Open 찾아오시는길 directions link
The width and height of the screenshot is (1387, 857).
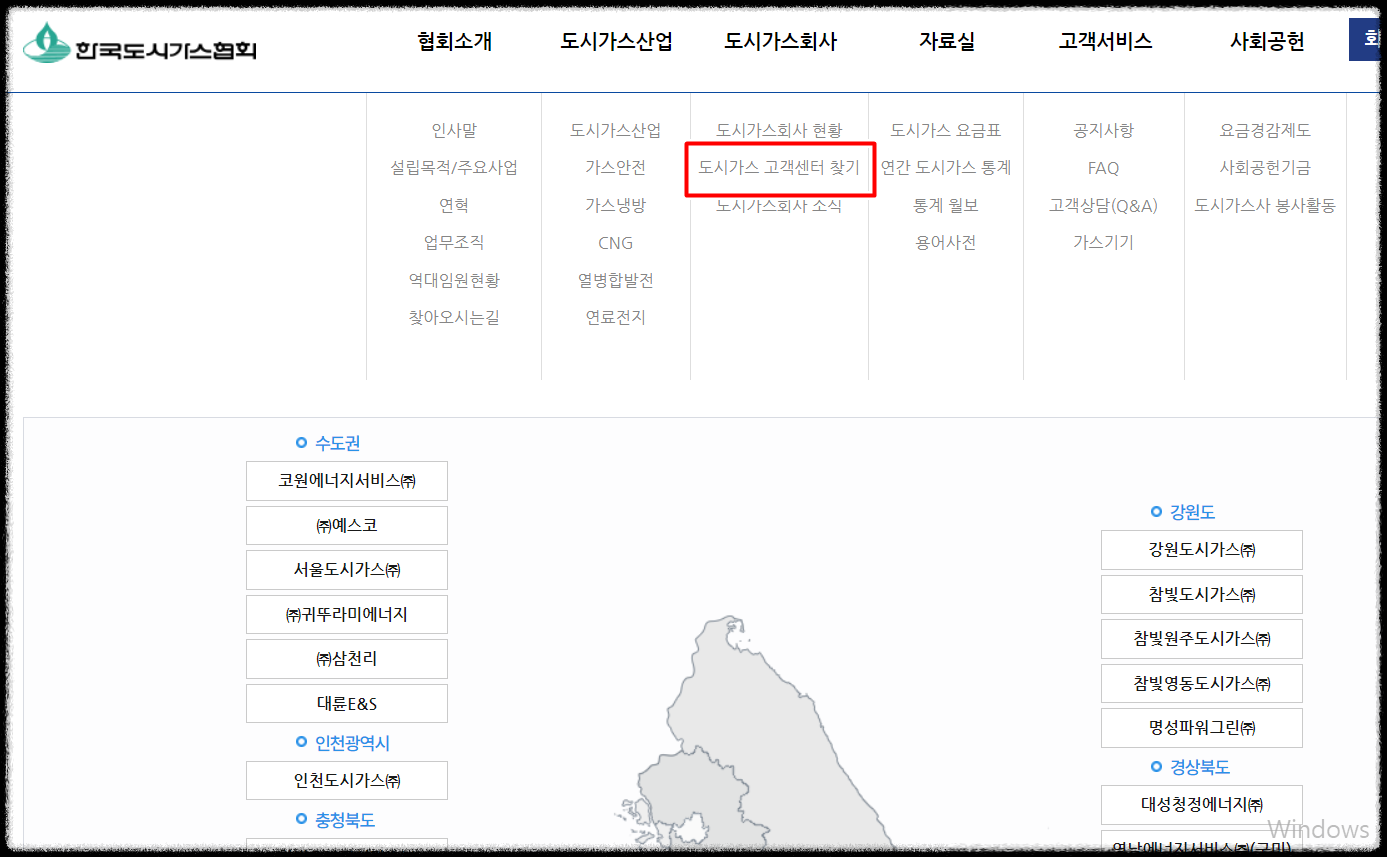(454, 317)
